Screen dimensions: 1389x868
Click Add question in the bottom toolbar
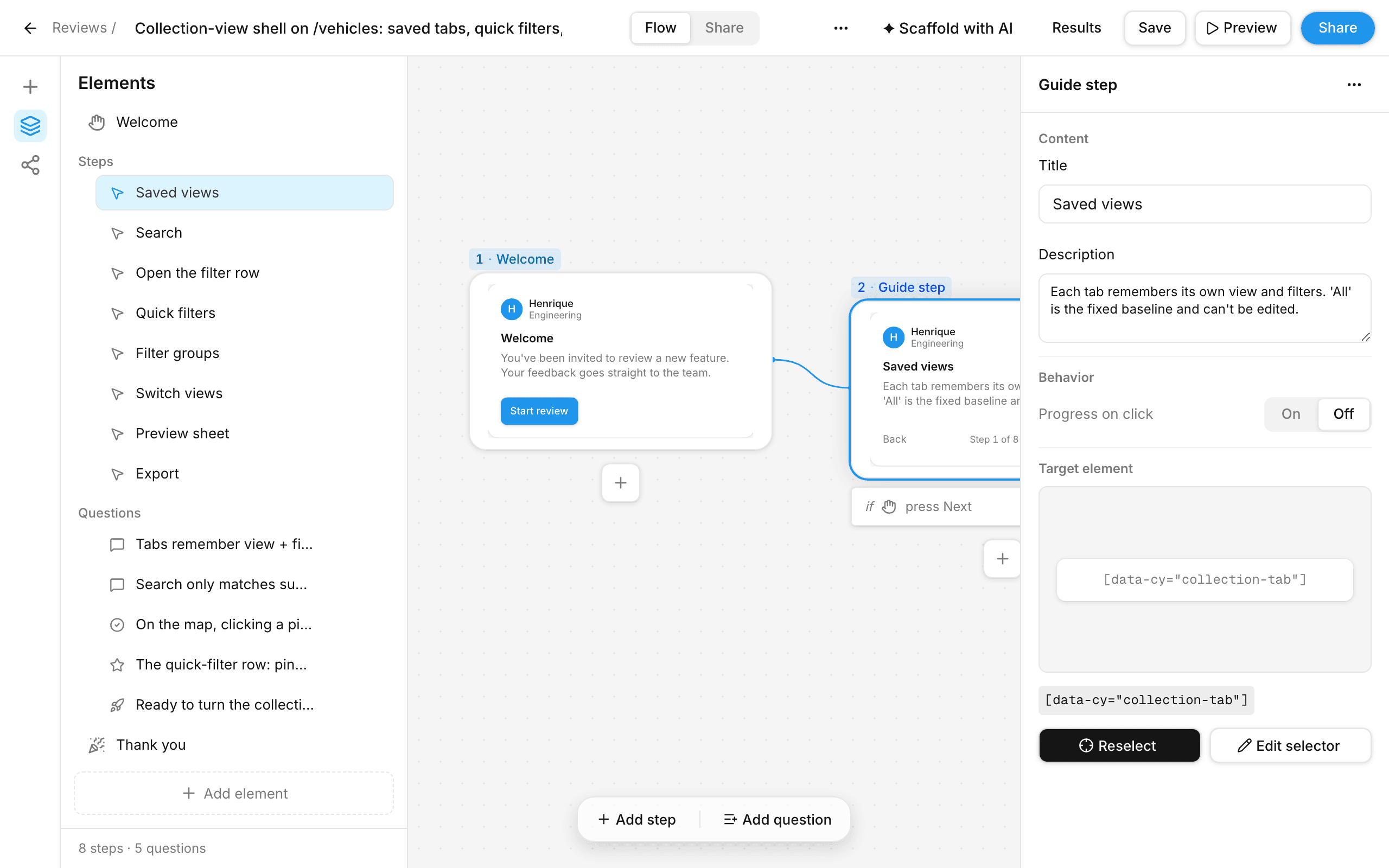pos(778,820)
